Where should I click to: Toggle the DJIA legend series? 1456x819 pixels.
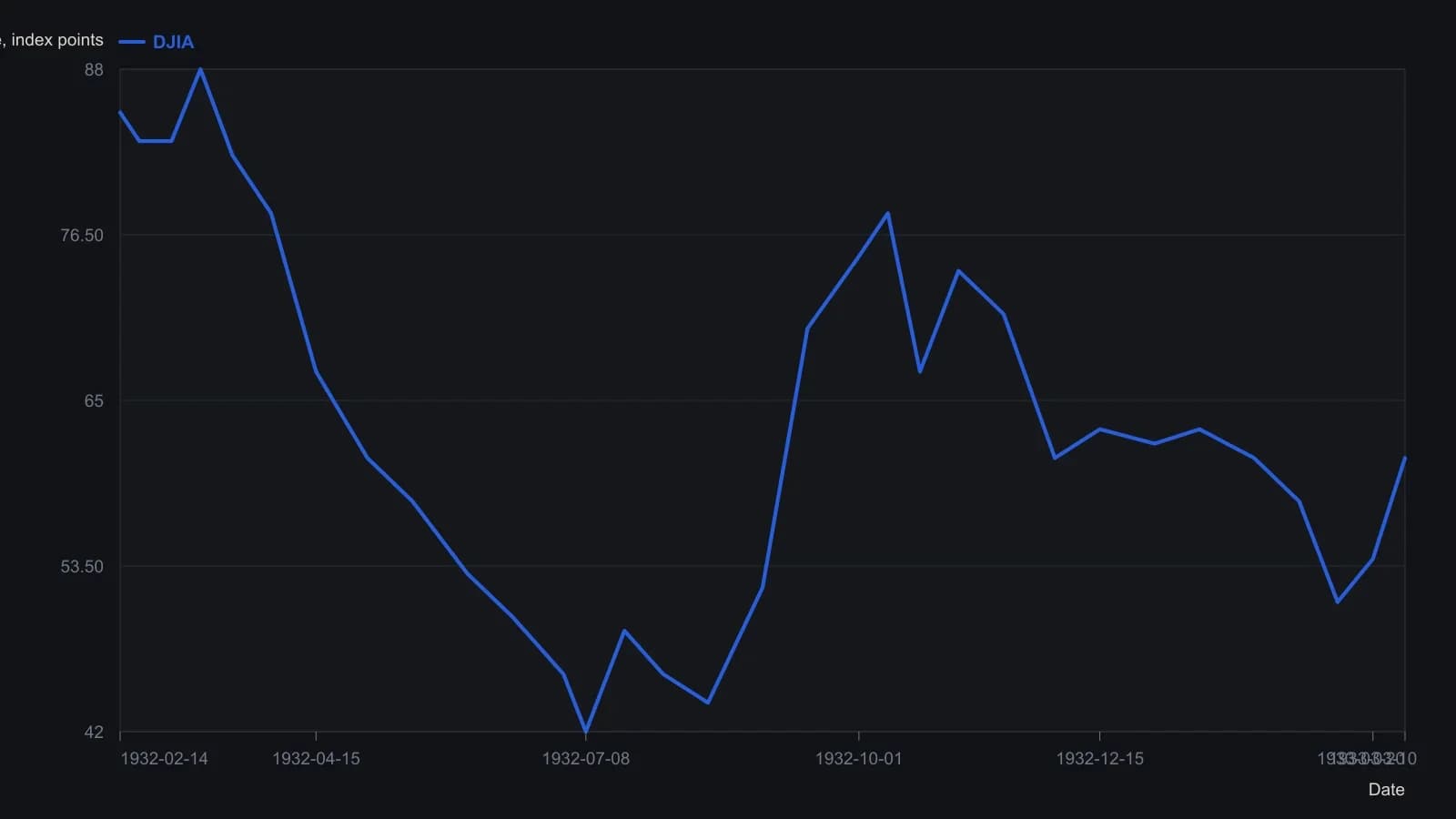click(x=156, y=42)
